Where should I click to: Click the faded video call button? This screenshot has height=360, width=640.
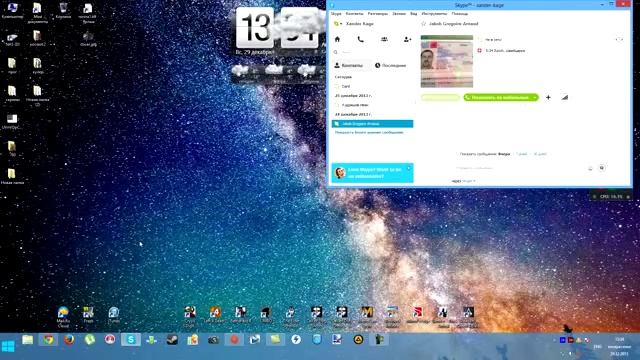tap(440, 98)
